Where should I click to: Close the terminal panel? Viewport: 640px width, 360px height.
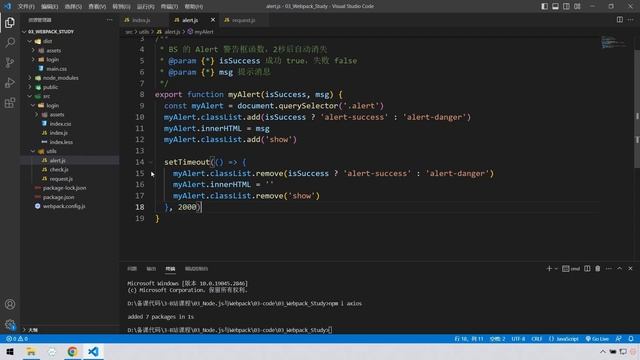coord(630,269)
